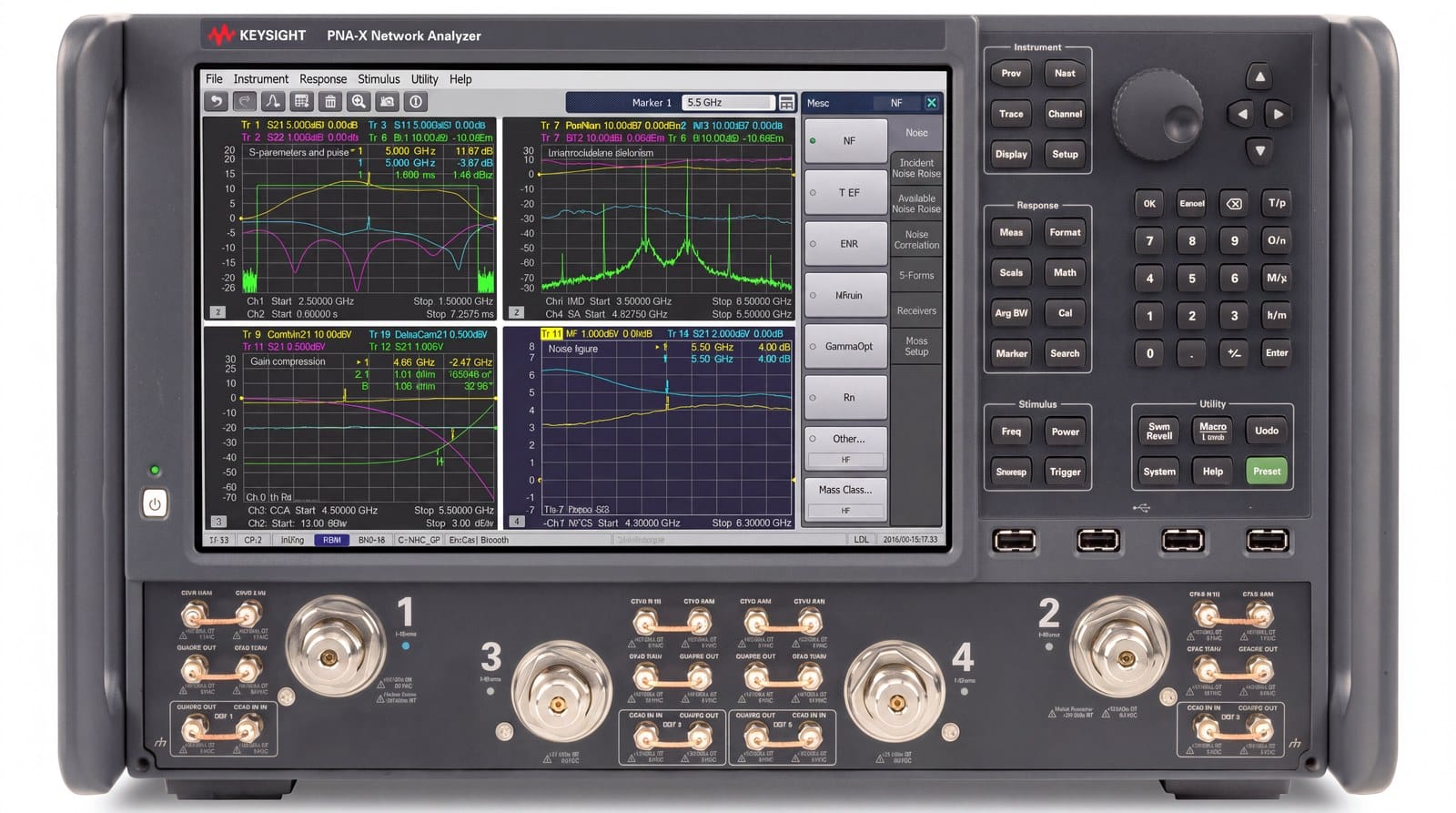Click the Undo arrow toolbar icon
Image resolution: width=1456 pixels, height=813 pixels.
pos(216,102)
